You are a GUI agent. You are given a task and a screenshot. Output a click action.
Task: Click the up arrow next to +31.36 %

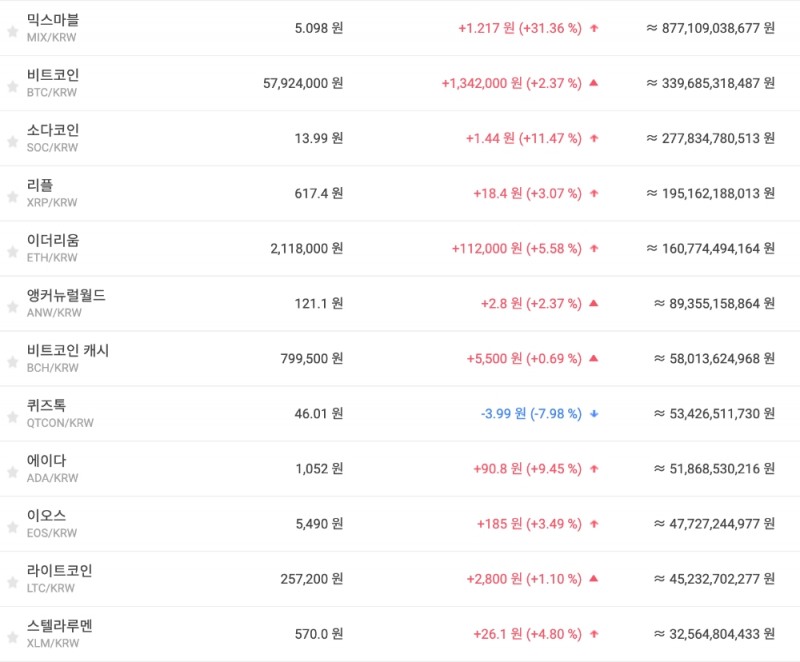(x=594, y=28)
